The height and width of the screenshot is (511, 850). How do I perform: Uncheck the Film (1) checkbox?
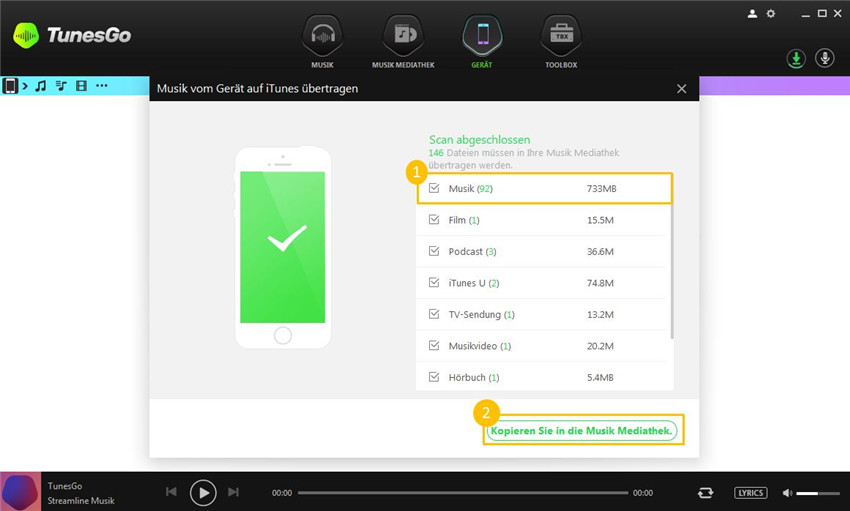434,219
